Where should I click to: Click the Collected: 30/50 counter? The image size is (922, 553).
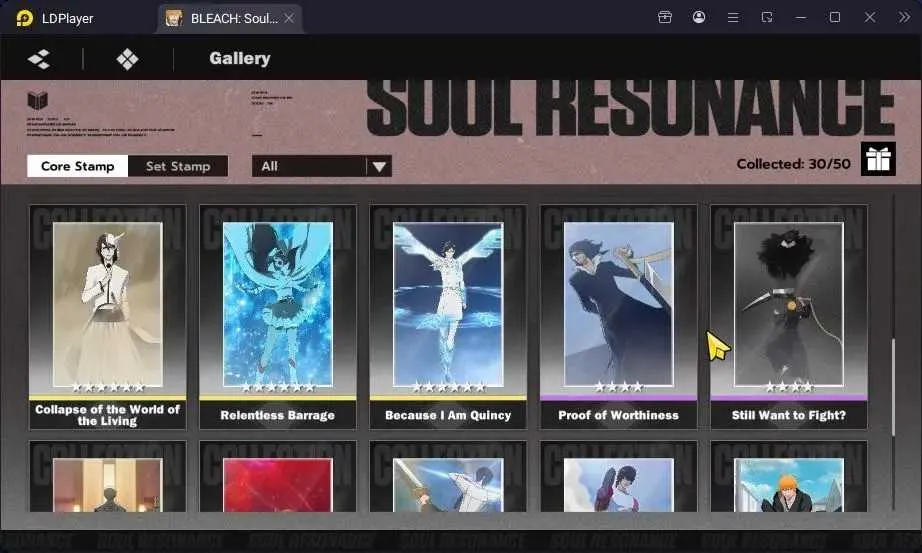tap(793, 164)
